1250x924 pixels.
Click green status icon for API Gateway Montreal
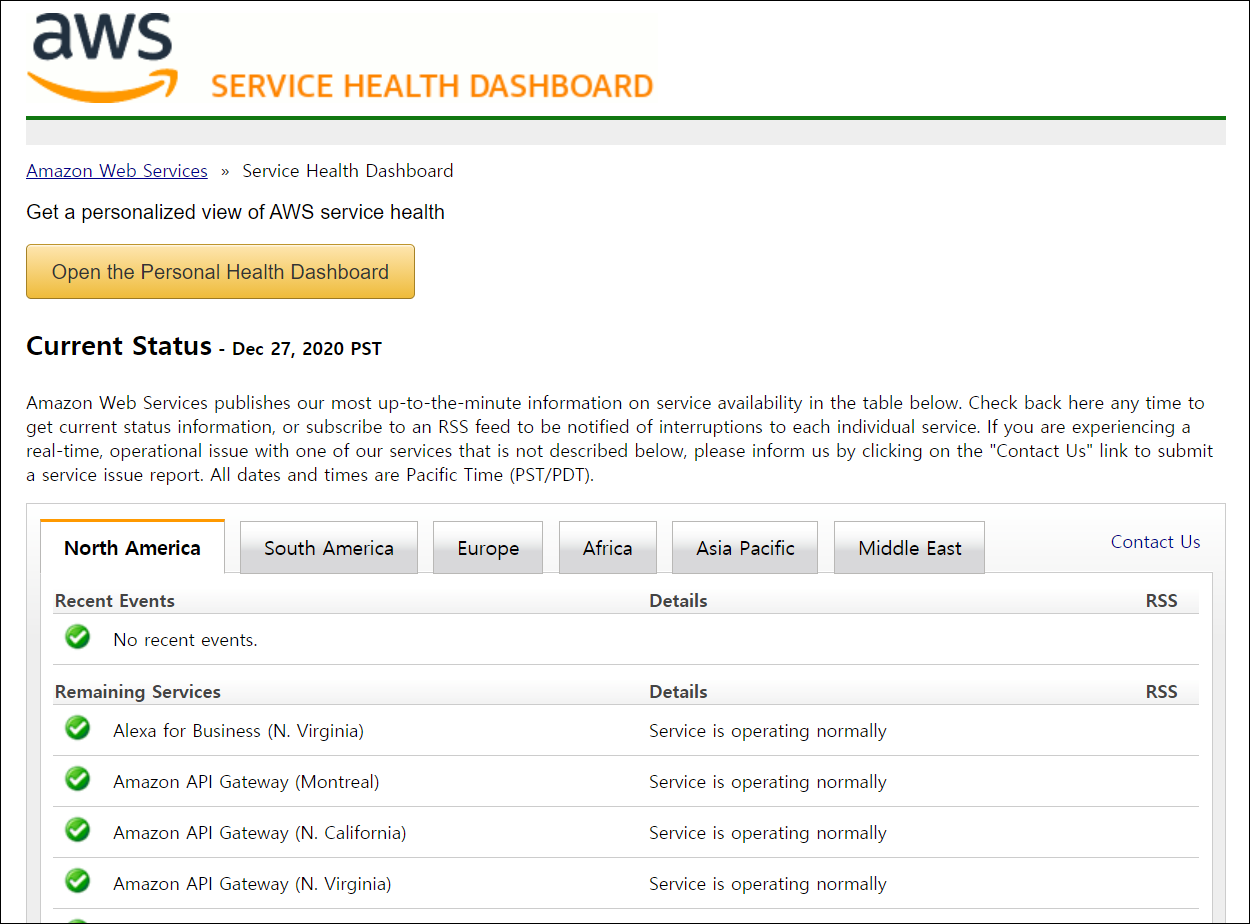tap(77, 779)
